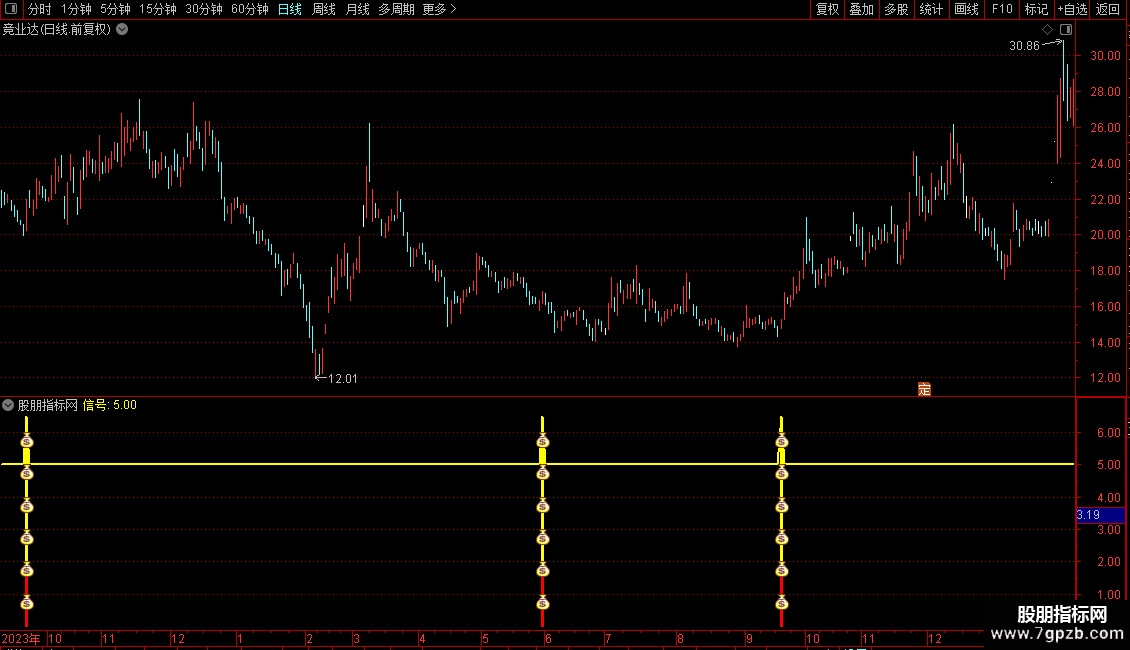Screen dimensions: 1130x650
Task: Expand the 竞业达 chart title dropdown arrow
Action: tap(123, 30)
